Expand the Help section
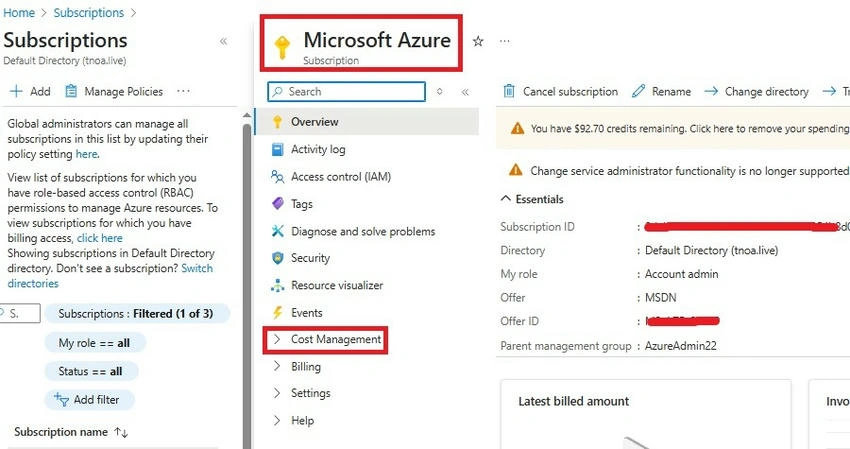850x449 pixels. (277, 420)
